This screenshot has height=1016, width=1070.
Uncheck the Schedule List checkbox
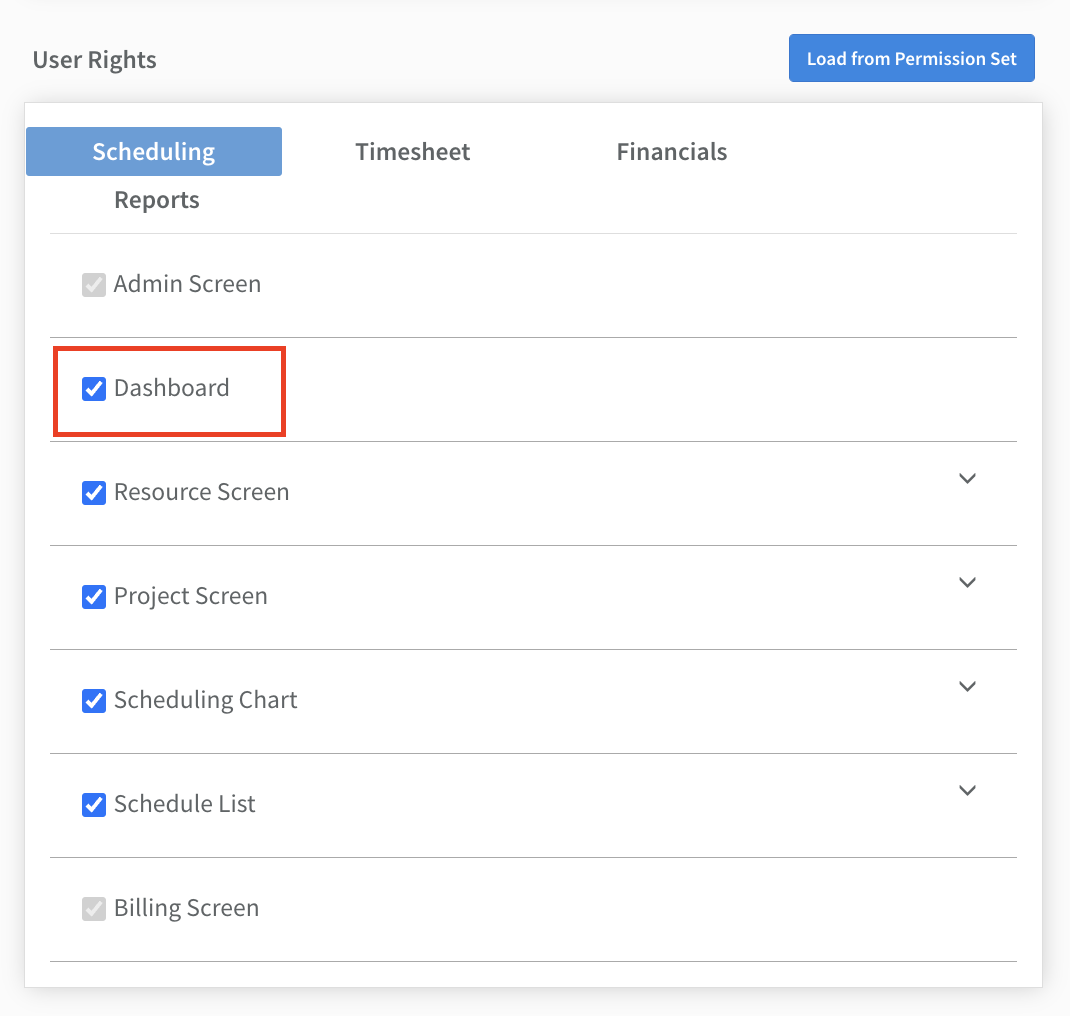click(x=94, y=805)
